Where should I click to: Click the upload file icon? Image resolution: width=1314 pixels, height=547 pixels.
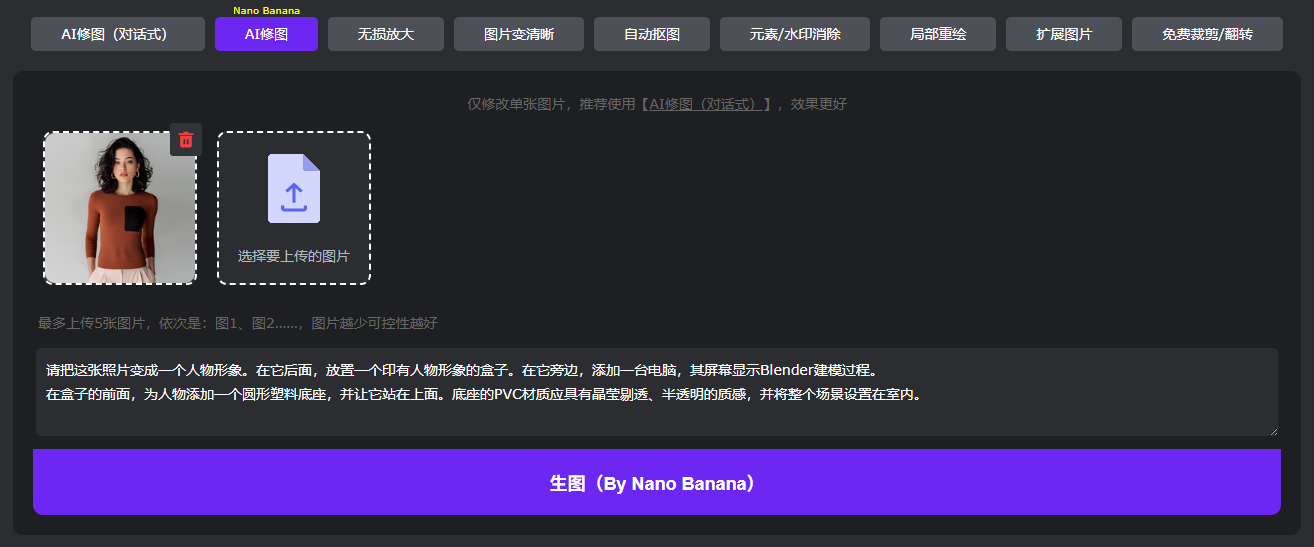294,188
